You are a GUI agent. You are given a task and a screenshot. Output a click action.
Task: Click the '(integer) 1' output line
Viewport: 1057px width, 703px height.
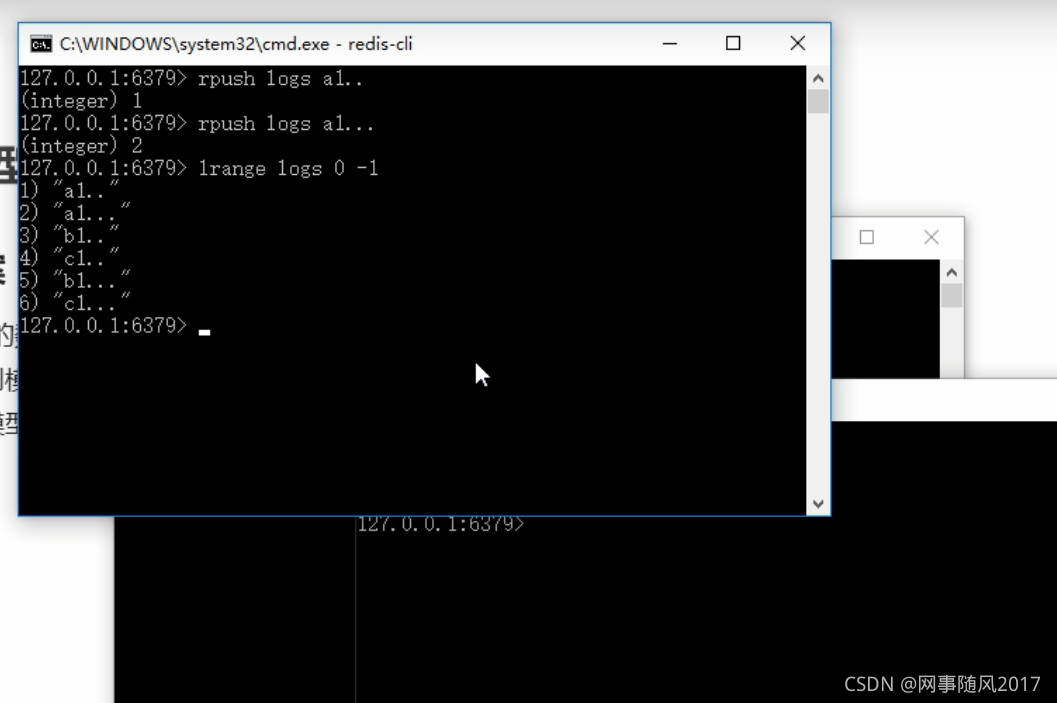82,101
